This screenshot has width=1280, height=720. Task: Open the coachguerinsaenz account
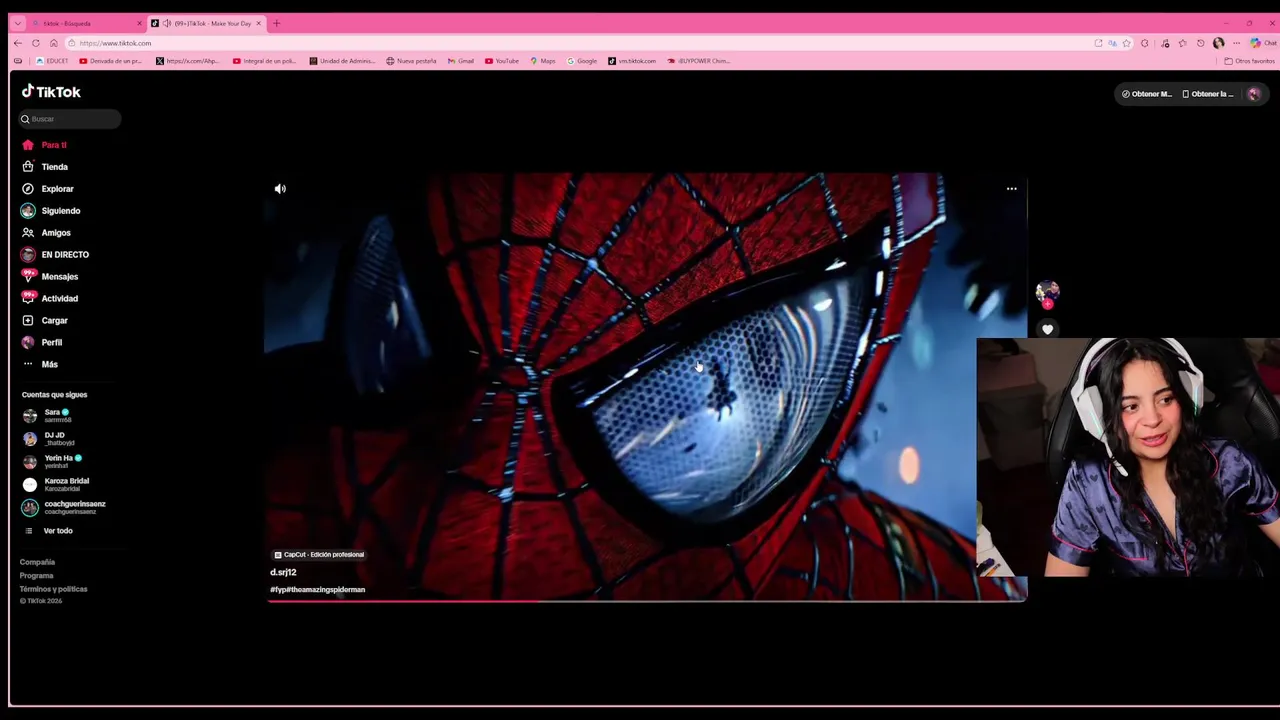point(64,507)
